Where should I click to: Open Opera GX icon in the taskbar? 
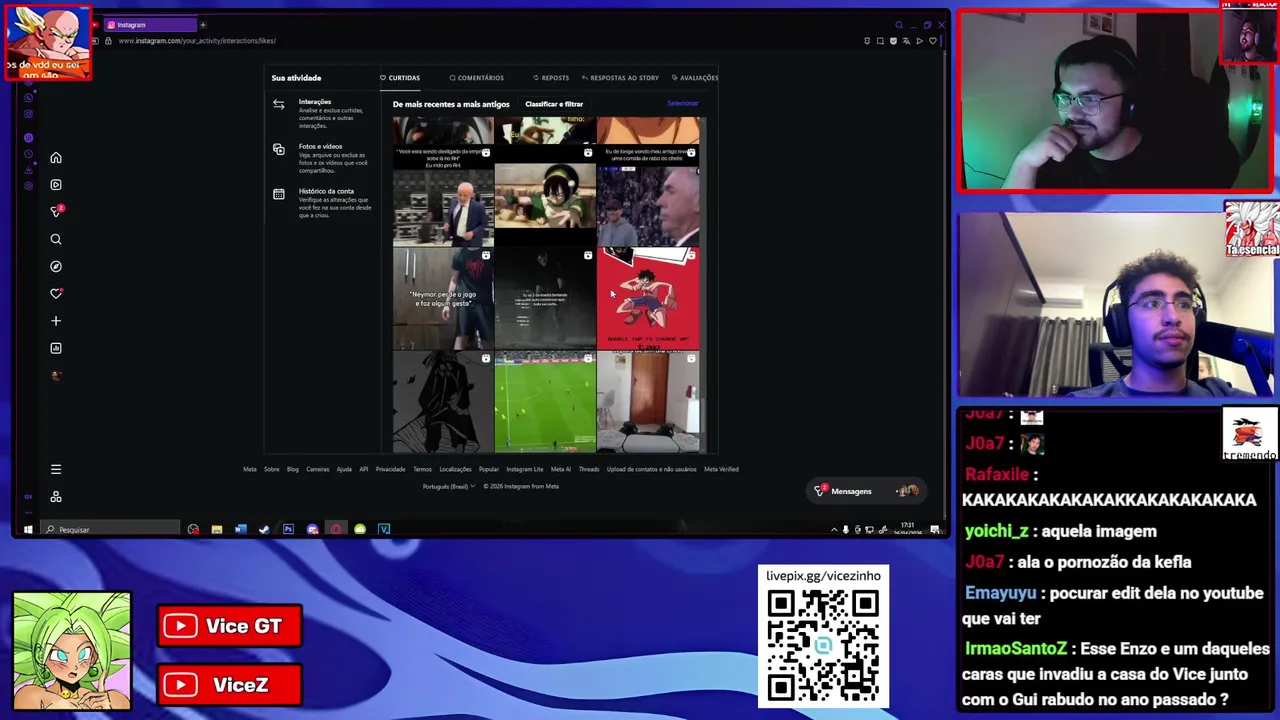336,529
